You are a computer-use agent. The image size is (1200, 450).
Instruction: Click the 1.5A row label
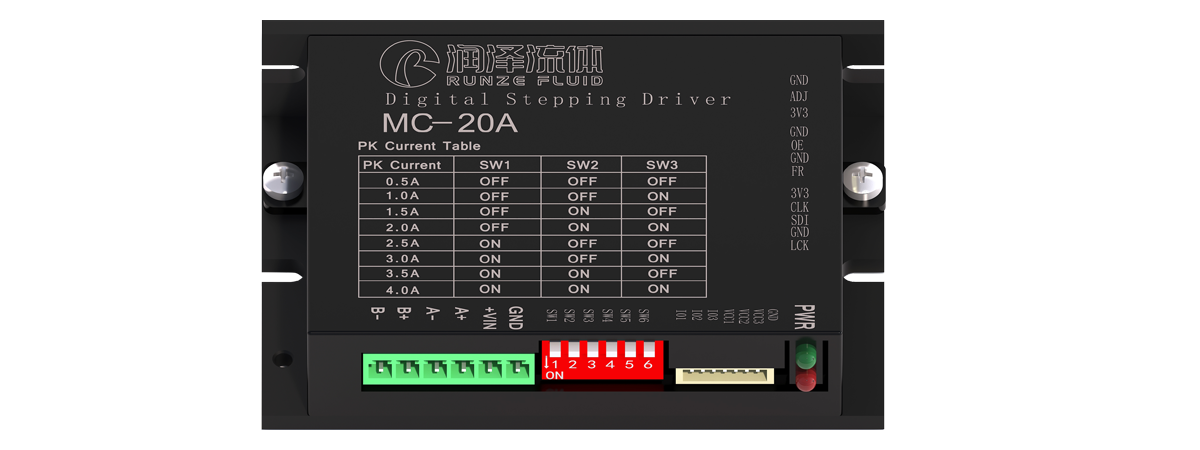402,212
